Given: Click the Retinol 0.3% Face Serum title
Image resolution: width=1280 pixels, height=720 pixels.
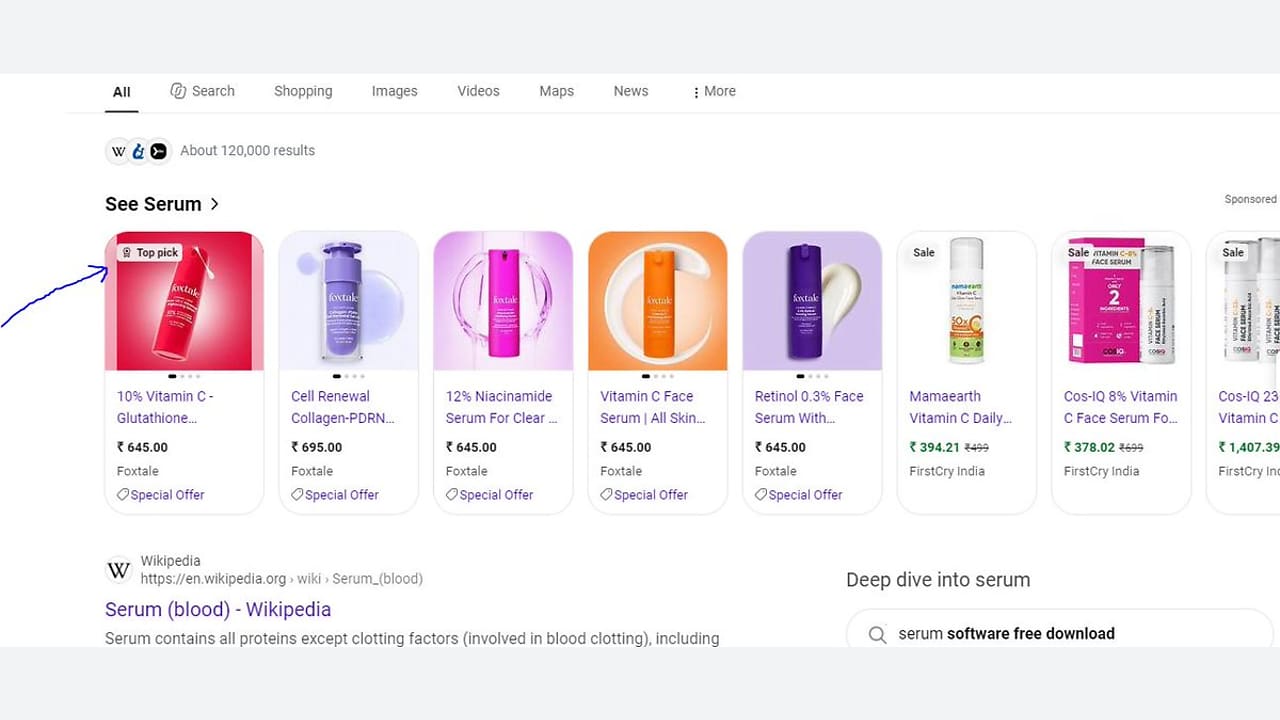Looking at the screenshot, I should pos(809,407).
